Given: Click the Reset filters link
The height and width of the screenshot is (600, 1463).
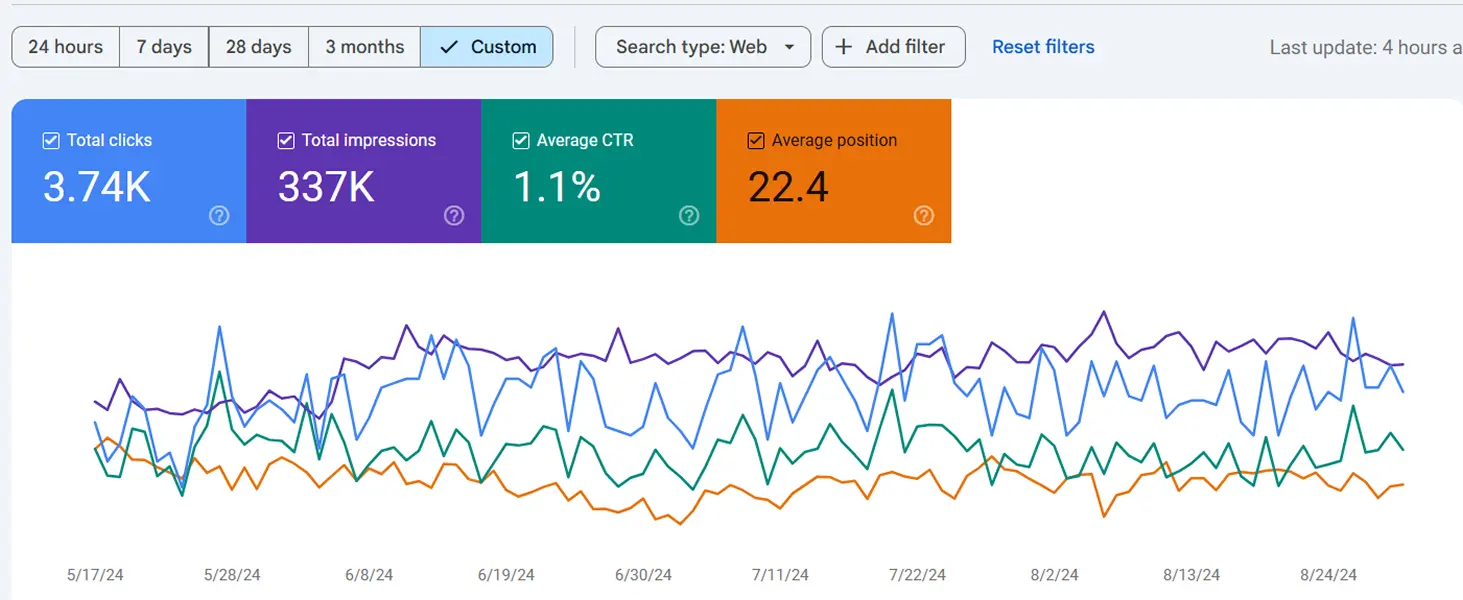Looking at the screenshot, I should tap(1043, 47).
